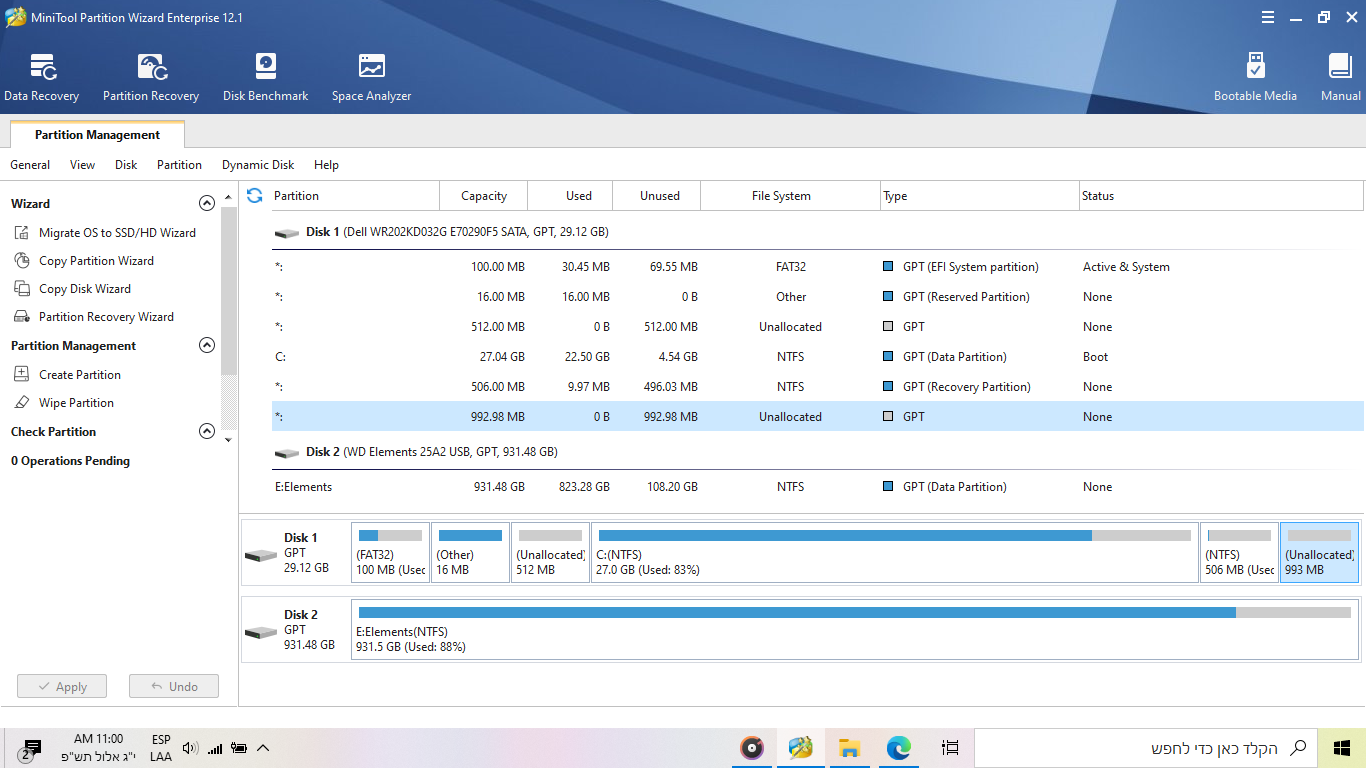Open notification center icon
The width and height of the screenshot is (1366, 768).
pyautogui.click(x=31, y=748)
